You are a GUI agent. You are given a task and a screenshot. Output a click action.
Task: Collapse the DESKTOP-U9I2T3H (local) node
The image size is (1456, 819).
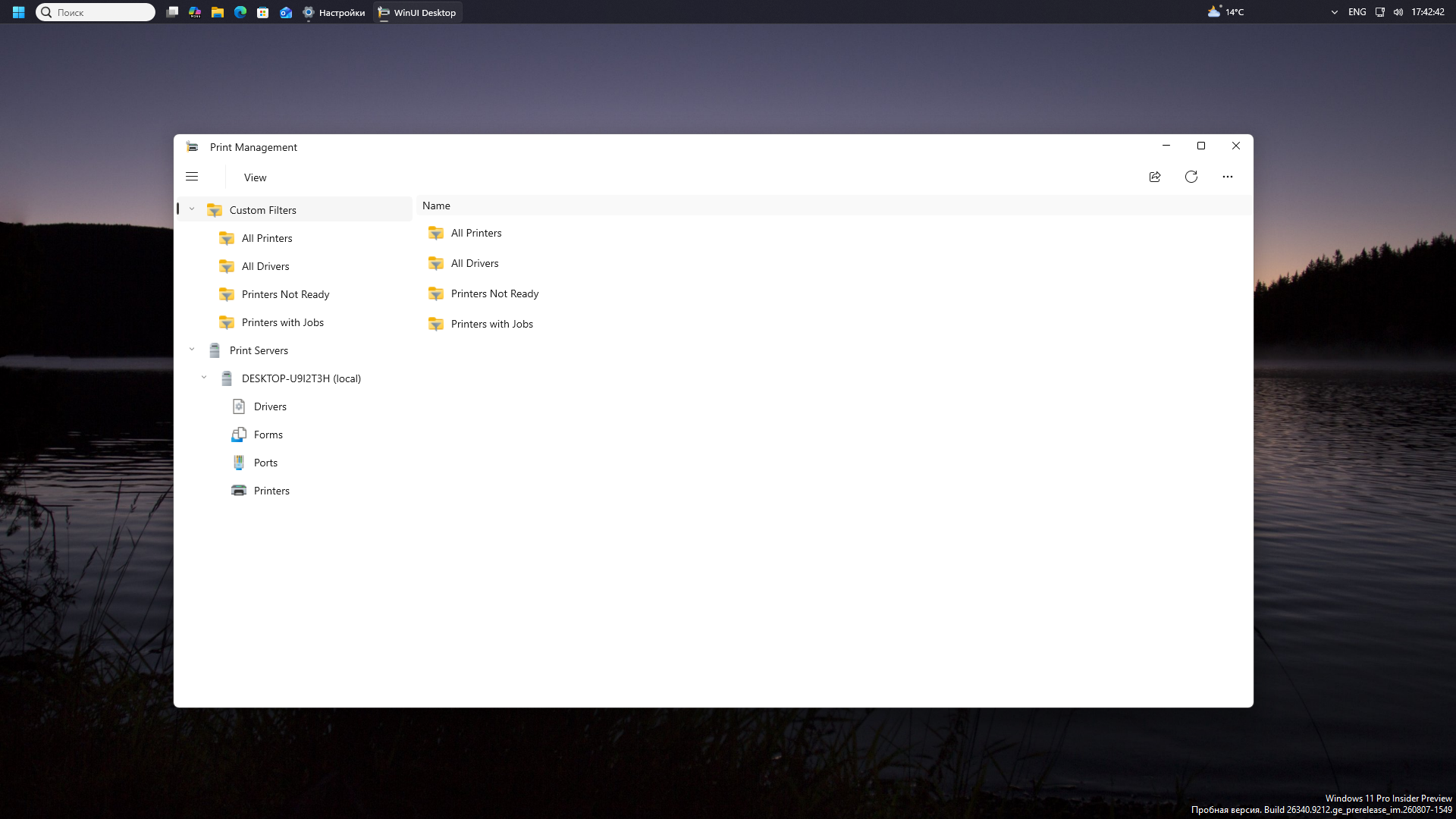tap(204, 378)
